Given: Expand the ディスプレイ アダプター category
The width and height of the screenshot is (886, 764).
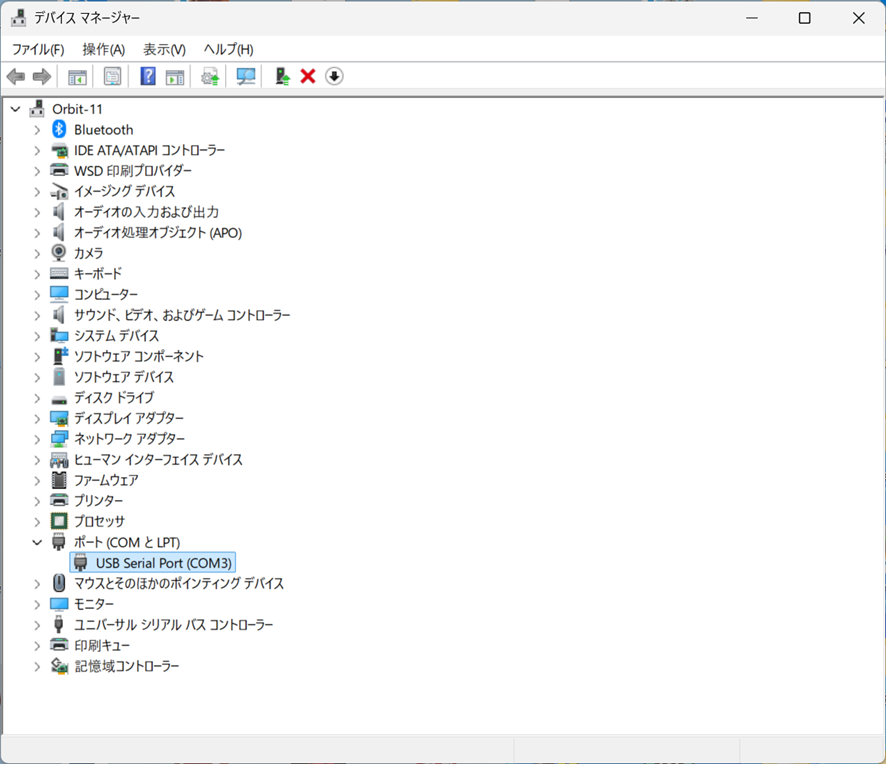Looking at the screenshot, I should (37, 418).
